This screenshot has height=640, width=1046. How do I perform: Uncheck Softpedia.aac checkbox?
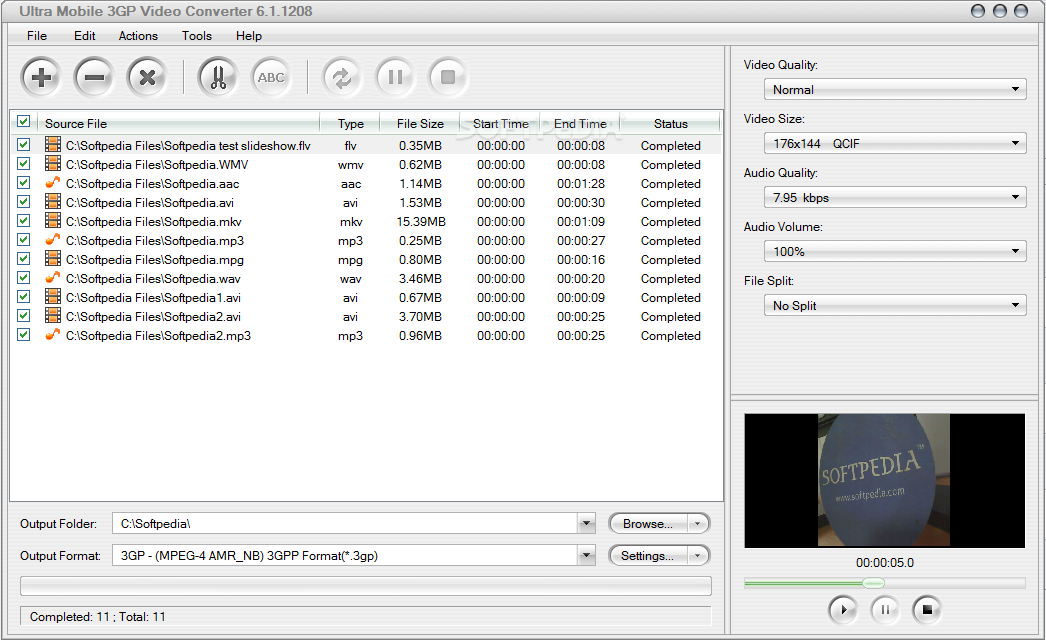coord(23,182)
